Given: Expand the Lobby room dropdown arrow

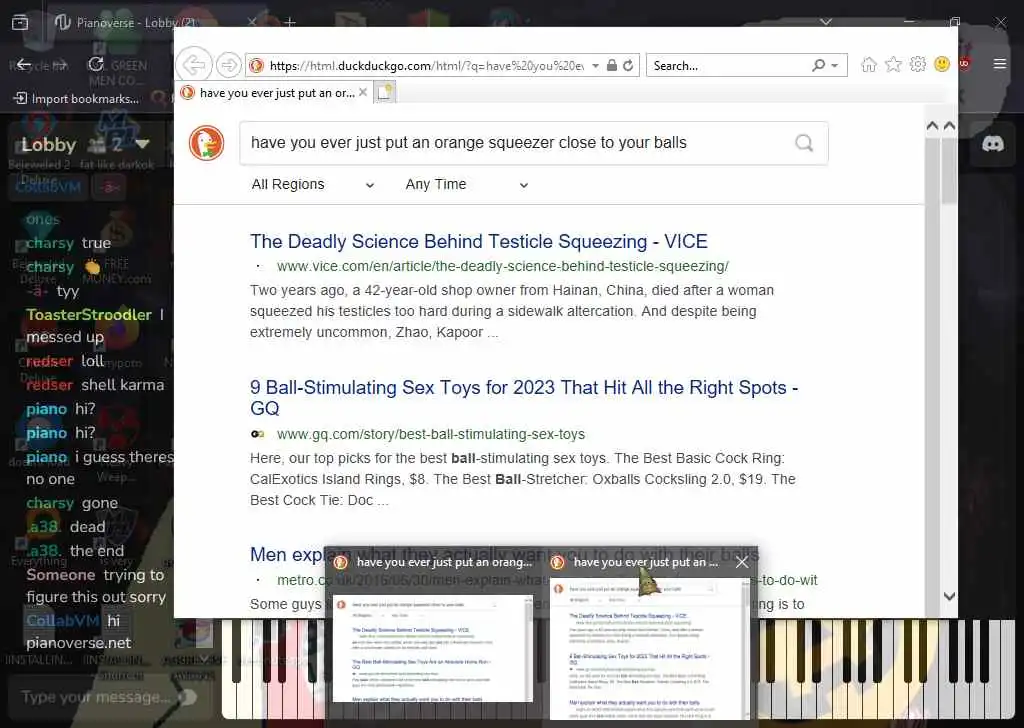Looking at the screenshot, I should click(x=143, y=144).
